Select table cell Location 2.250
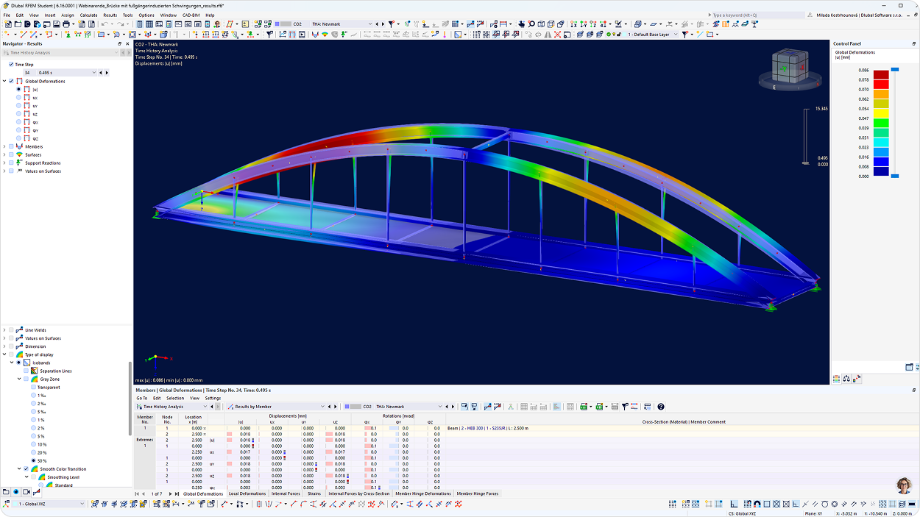 coord(194,452)
